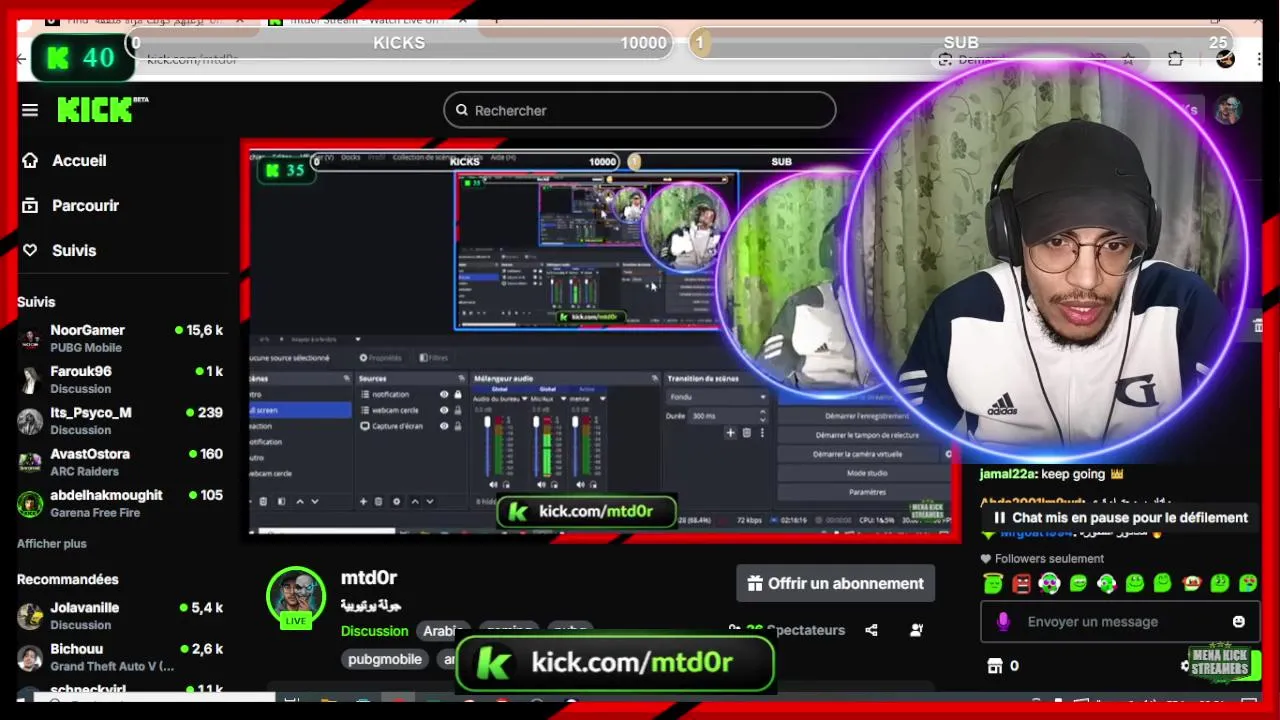Screen dimensions: 1280x720
Task: Click the delete scene trash icon in OBS
Action: tap(263, 501)
